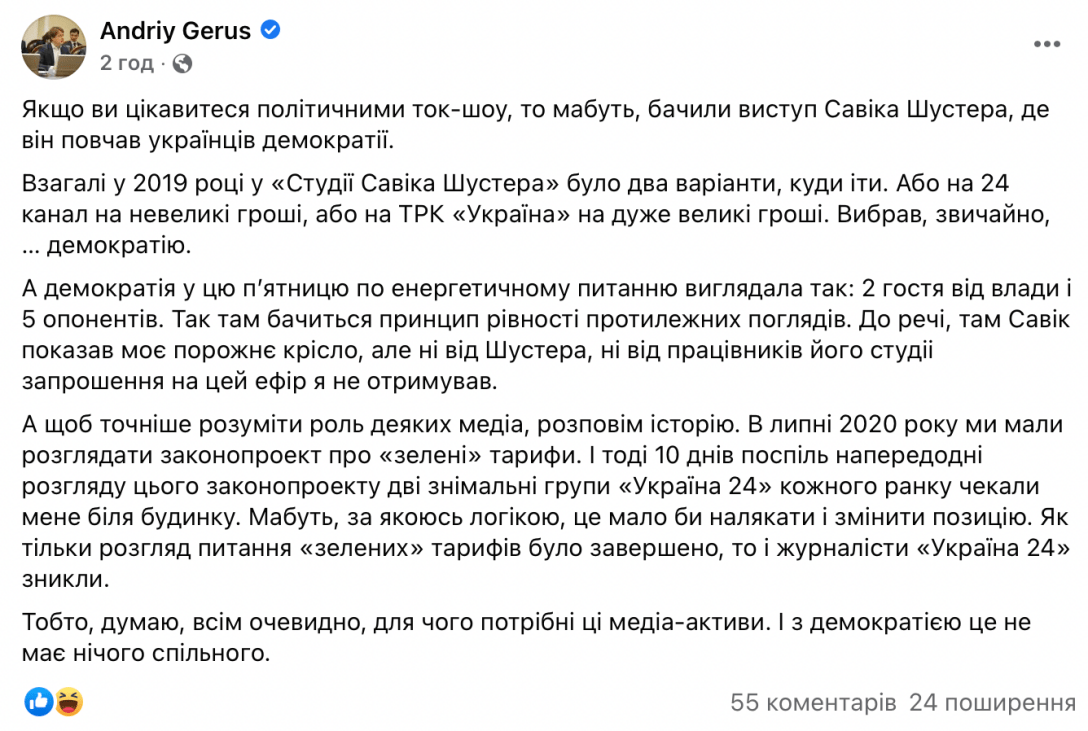Click the blue verified badge

click(269, 31)
